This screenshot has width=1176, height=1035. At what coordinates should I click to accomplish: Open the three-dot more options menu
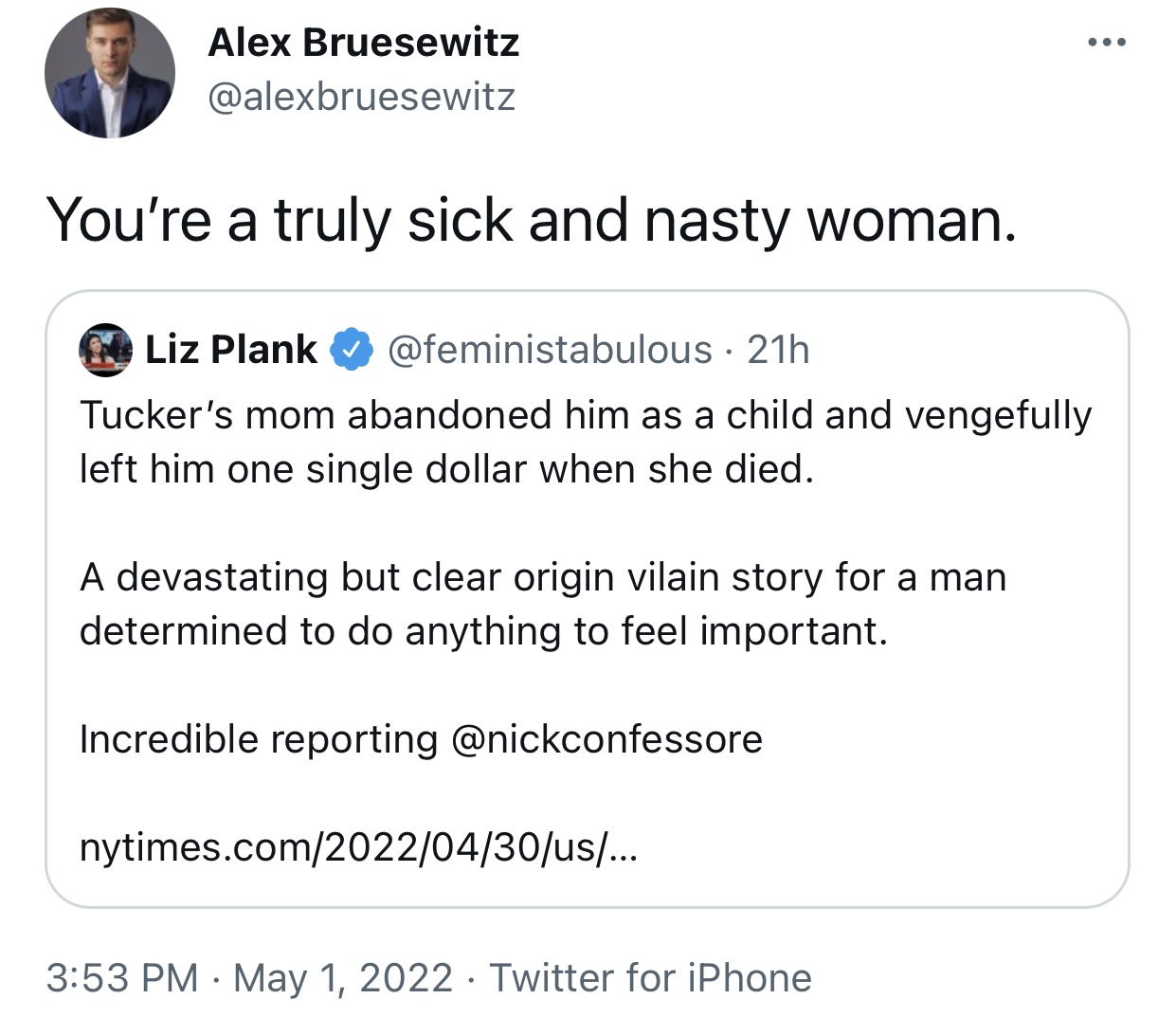(1107, 42)
